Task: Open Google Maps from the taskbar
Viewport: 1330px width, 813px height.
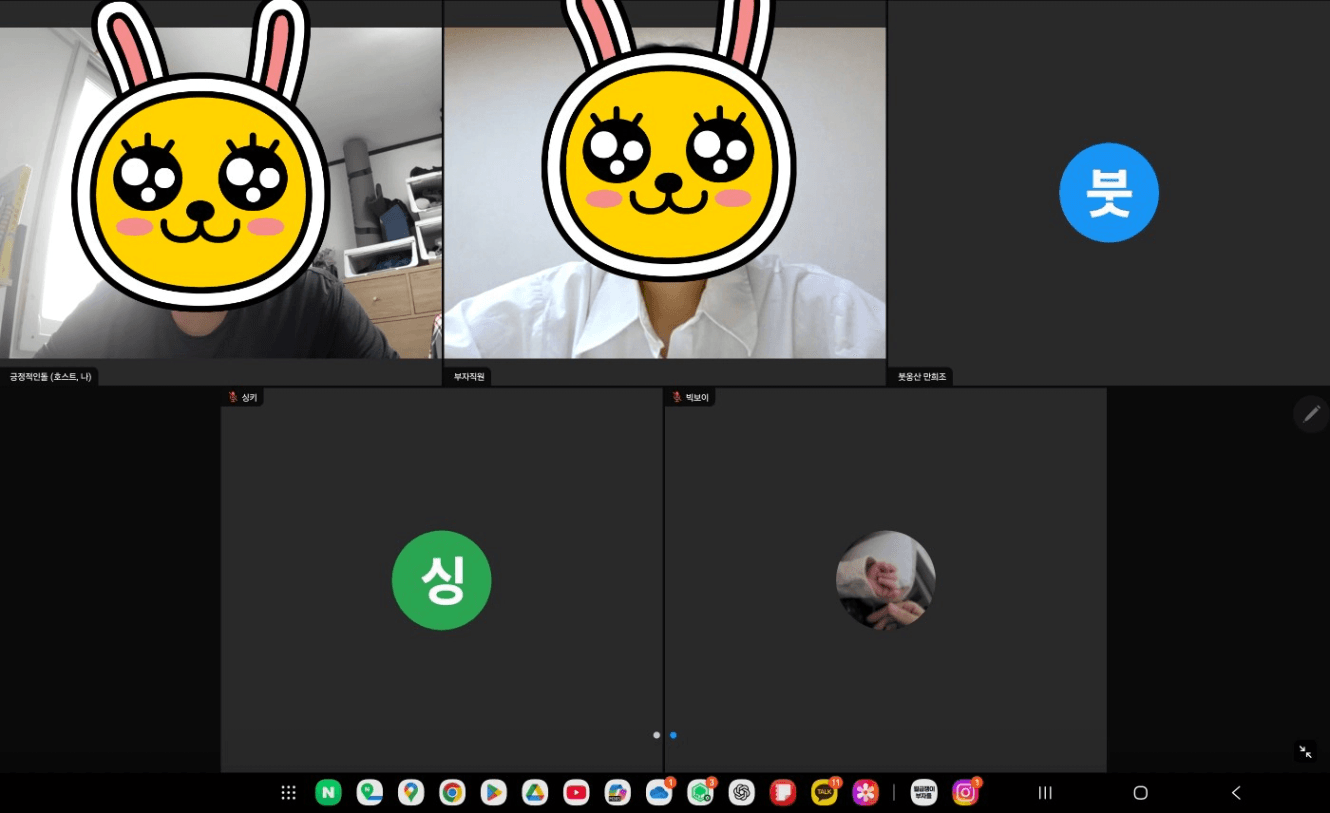Action: 411,793
